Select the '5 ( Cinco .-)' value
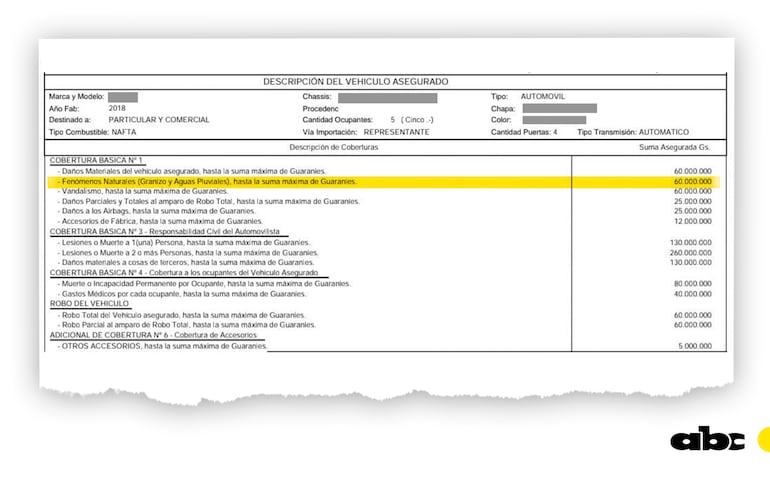The width and height of the screenshot is (770, 487). click(x=412, y=120)
